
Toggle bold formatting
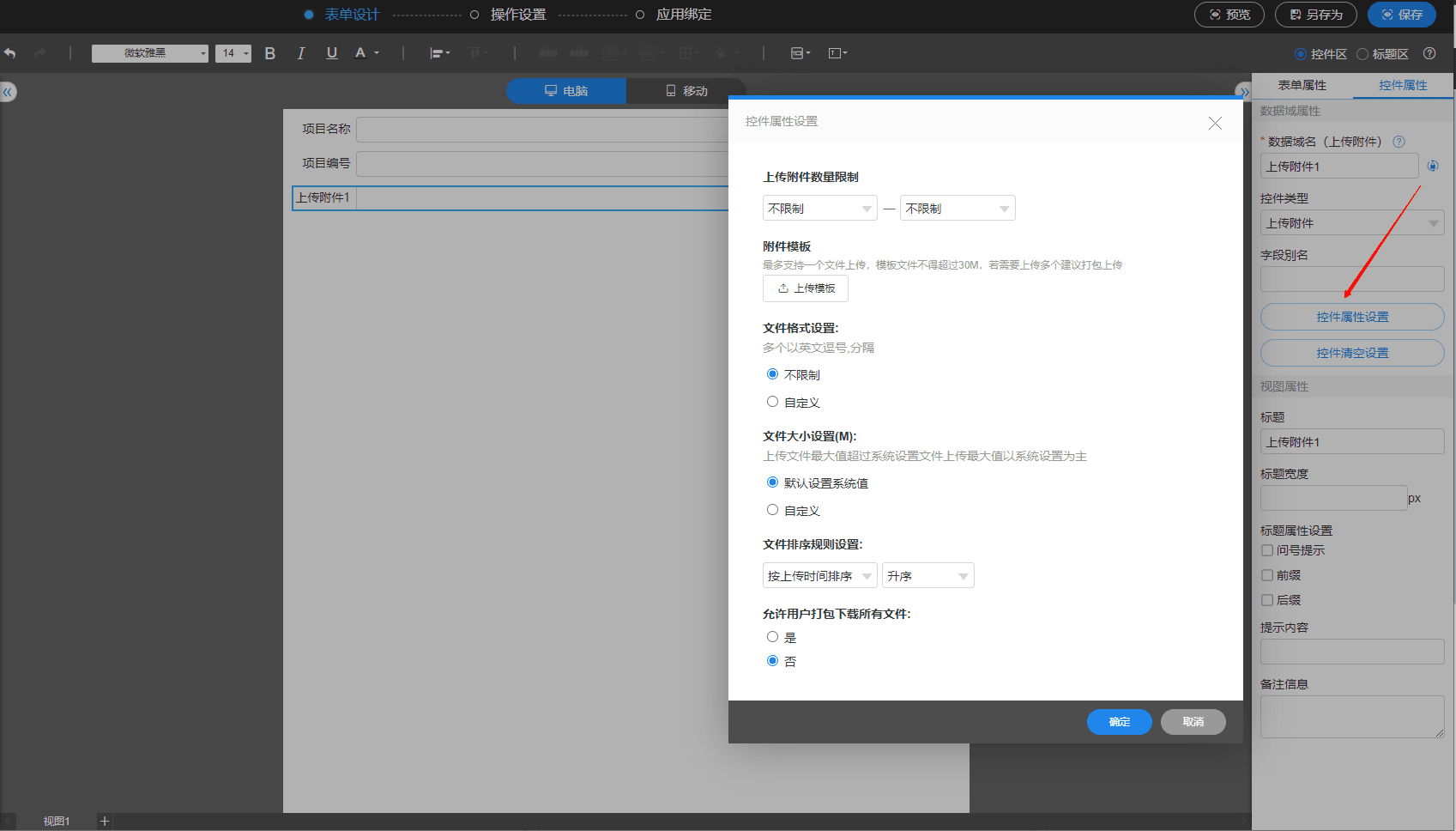pos(270,53)
